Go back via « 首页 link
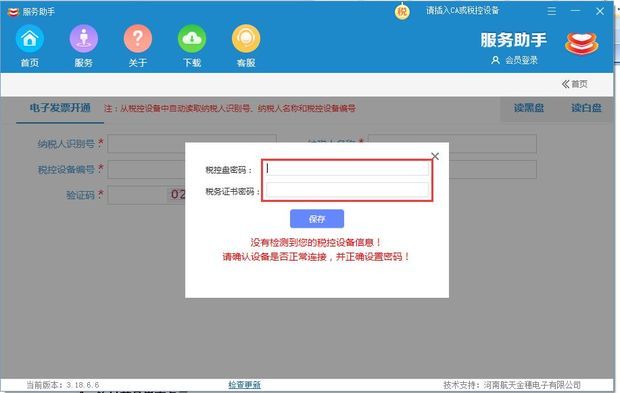The width and height of the screenshot is (620, 393). 575,84
